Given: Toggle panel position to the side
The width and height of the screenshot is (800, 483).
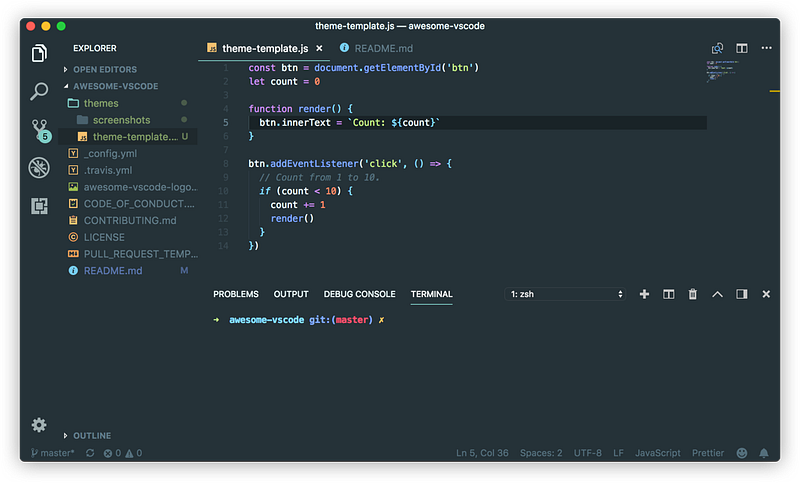Looking at the screenshot, I should [x=741, y=294].
